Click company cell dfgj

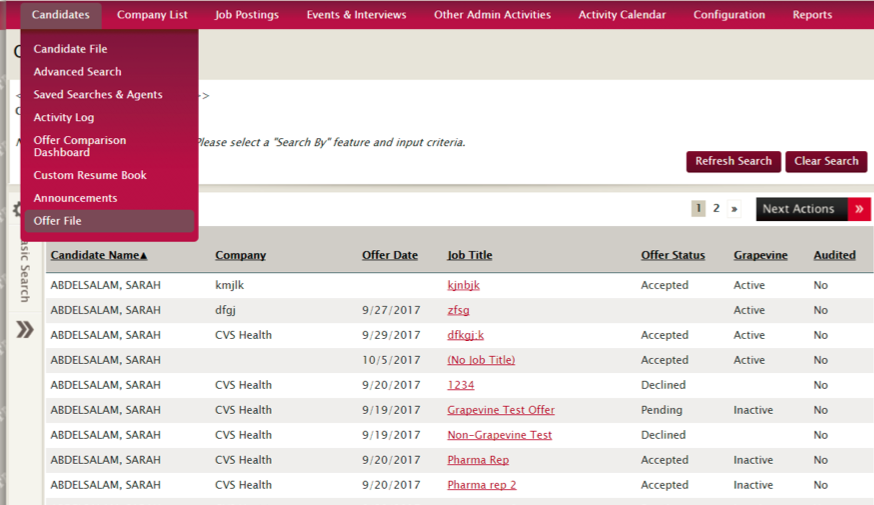point(225,310)
